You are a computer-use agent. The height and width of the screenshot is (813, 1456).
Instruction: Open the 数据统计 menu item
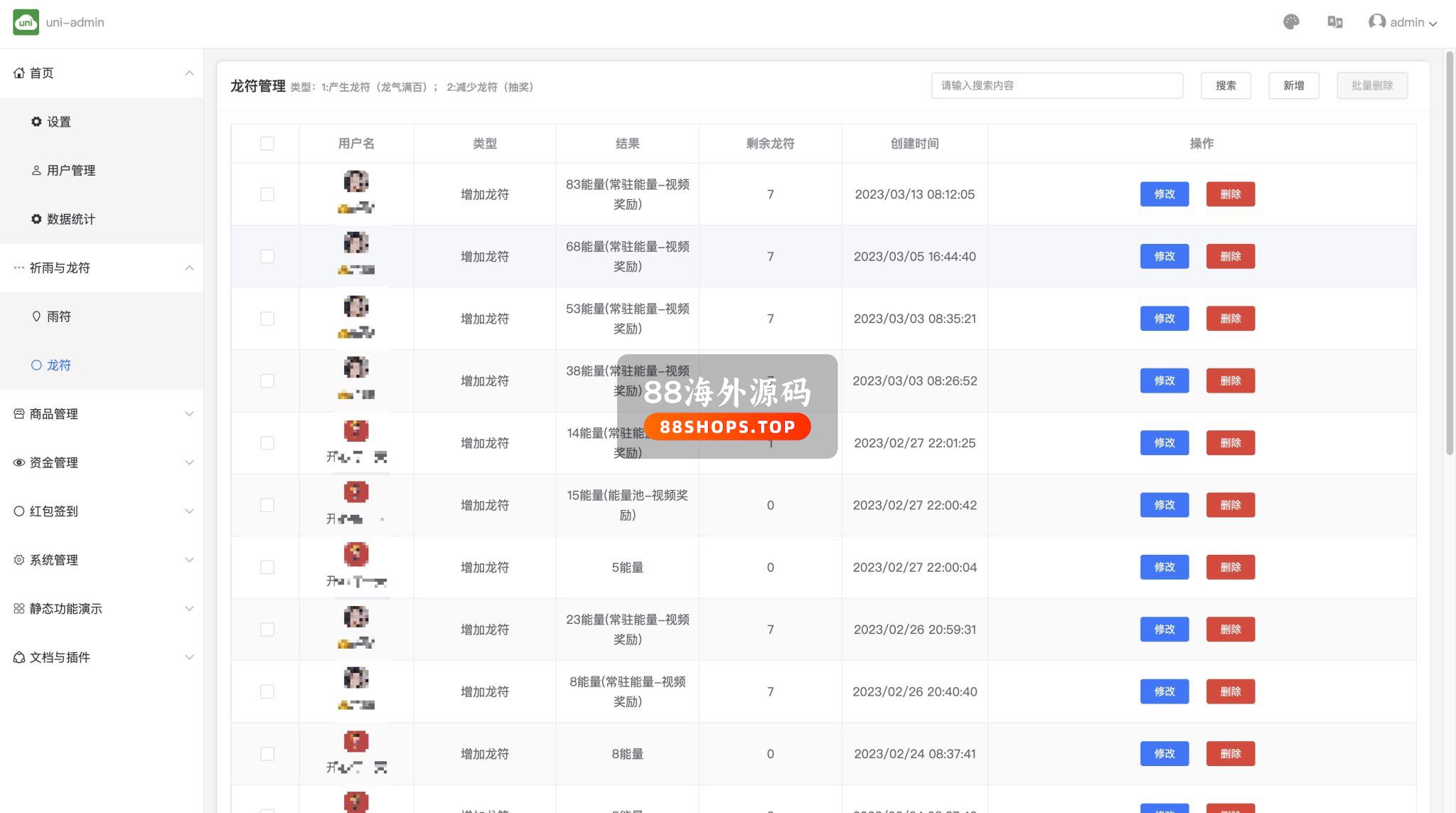point(70,219)
